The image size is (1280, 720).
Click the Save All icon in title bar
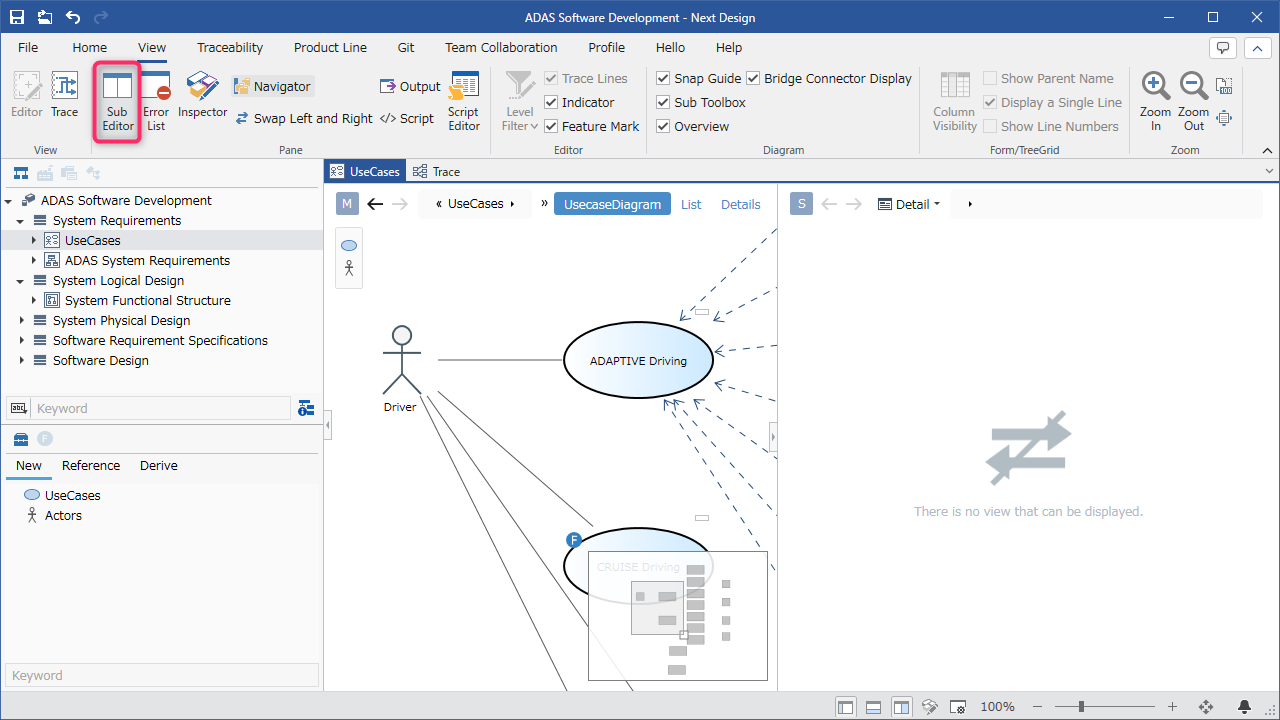[x=45, y=17]
